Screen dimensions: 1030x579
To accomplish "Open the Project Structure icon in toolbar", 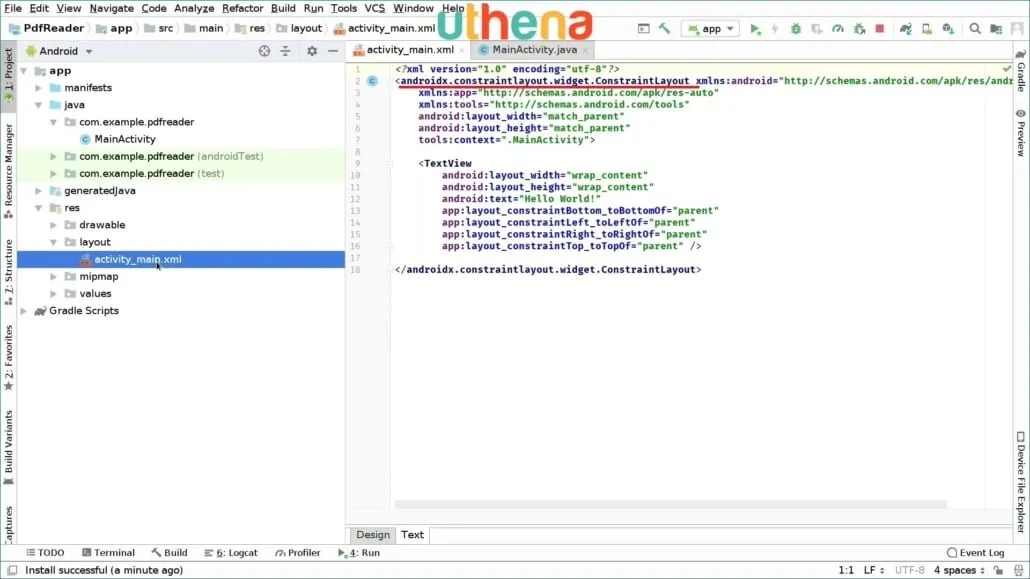I will [996, 29].
